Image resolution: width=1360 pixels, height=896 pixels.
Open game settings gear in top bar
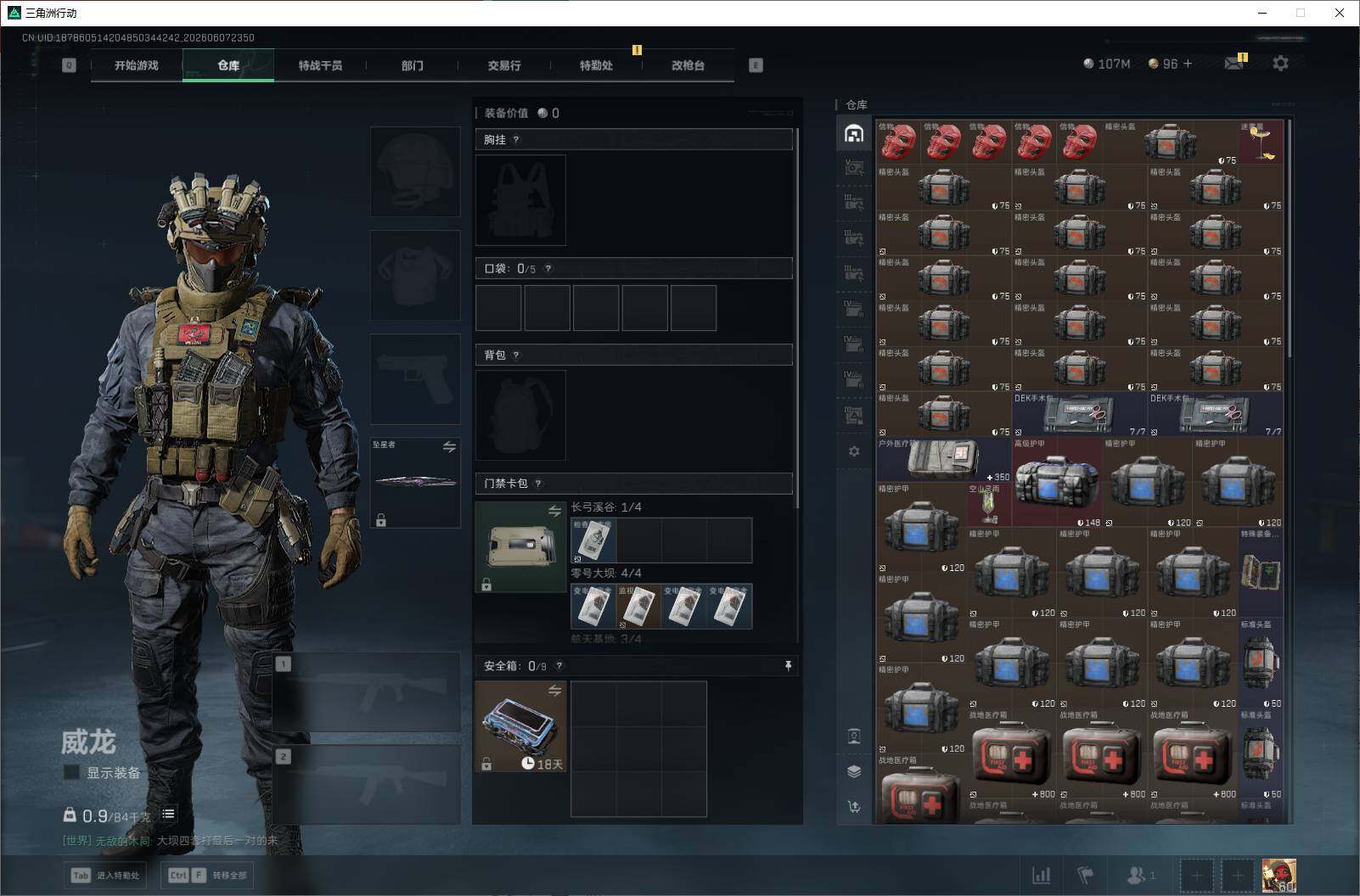[1280, 64]
